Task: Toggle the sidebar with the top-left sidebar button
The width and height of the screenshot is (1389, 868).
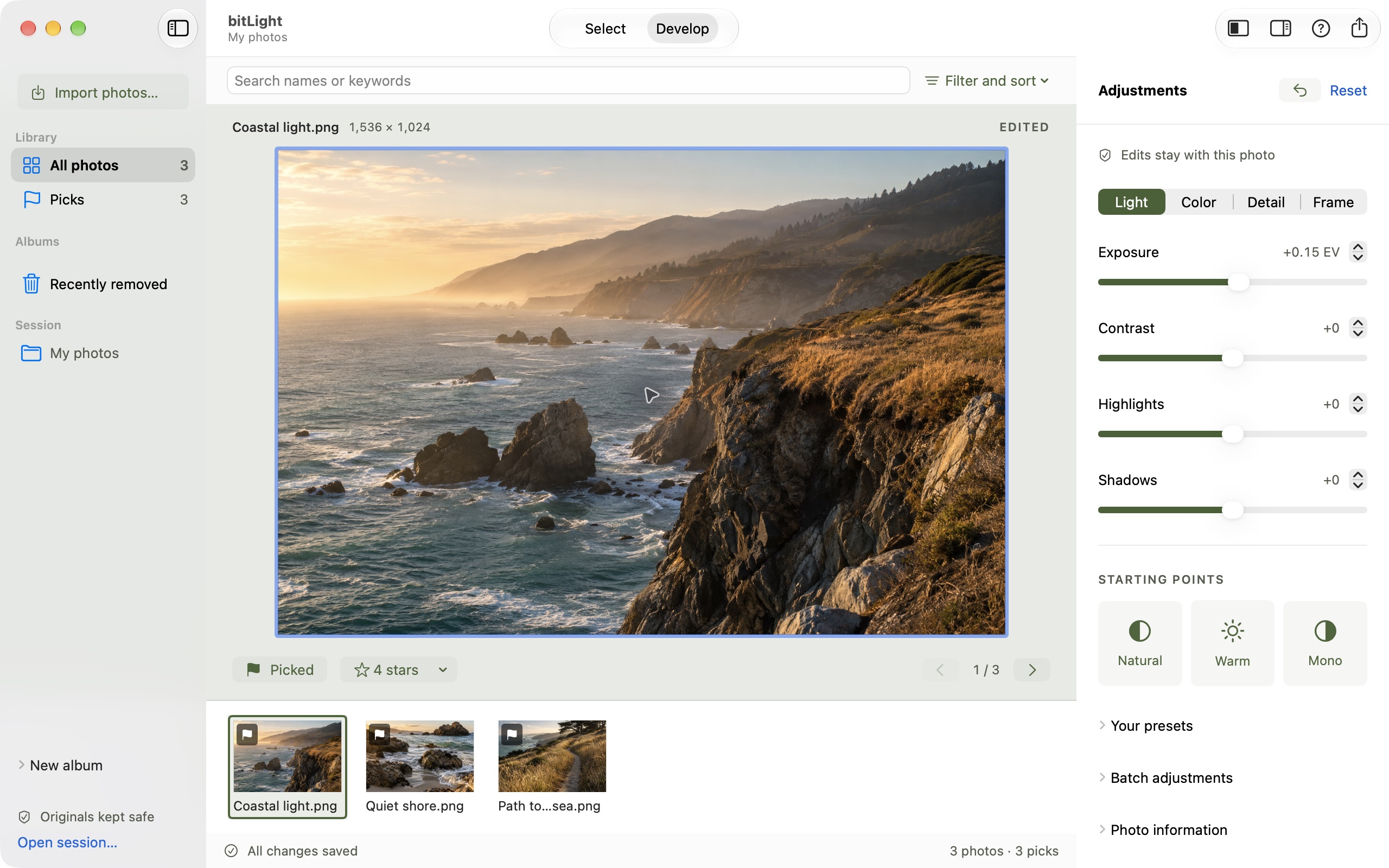Action: [177, 28]
